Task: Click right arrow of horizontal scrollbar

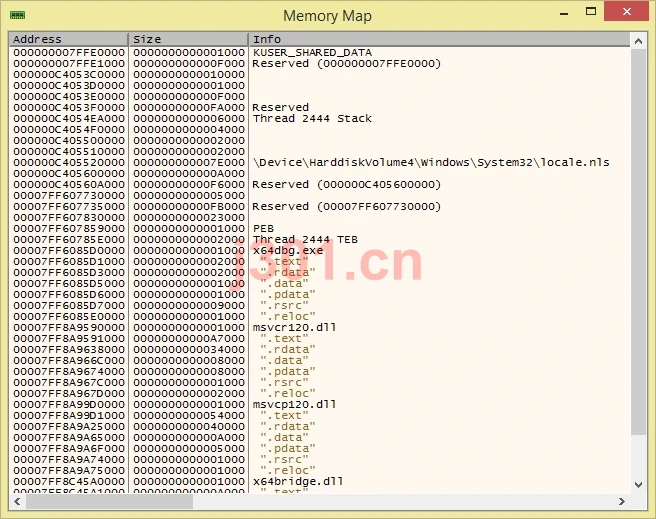Action: coord(622,501)
